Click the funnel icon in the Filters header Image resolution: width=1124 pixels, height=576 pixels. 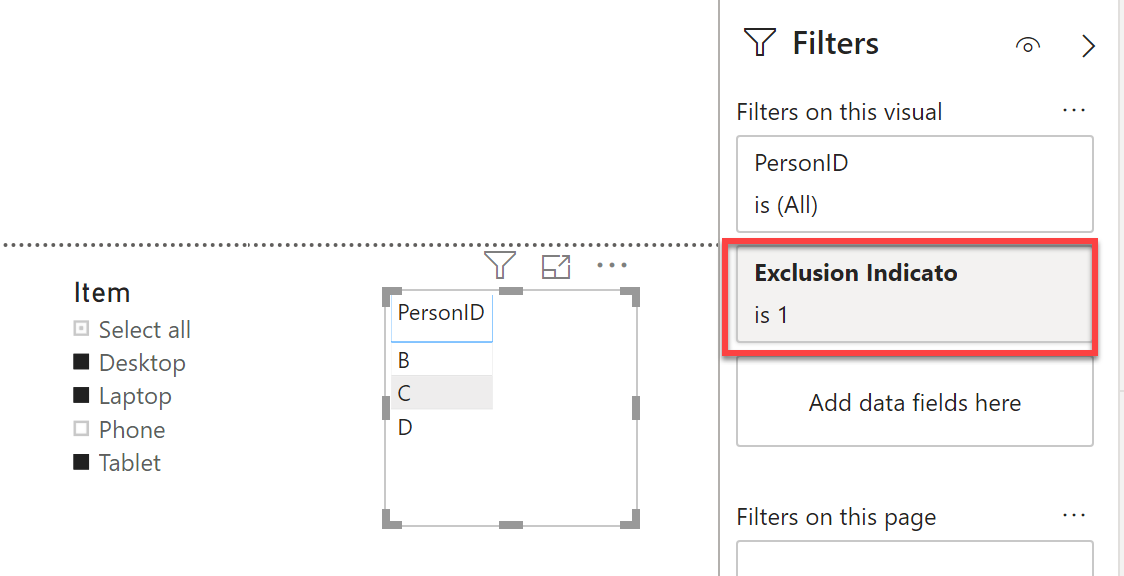[x=761, y=43]
